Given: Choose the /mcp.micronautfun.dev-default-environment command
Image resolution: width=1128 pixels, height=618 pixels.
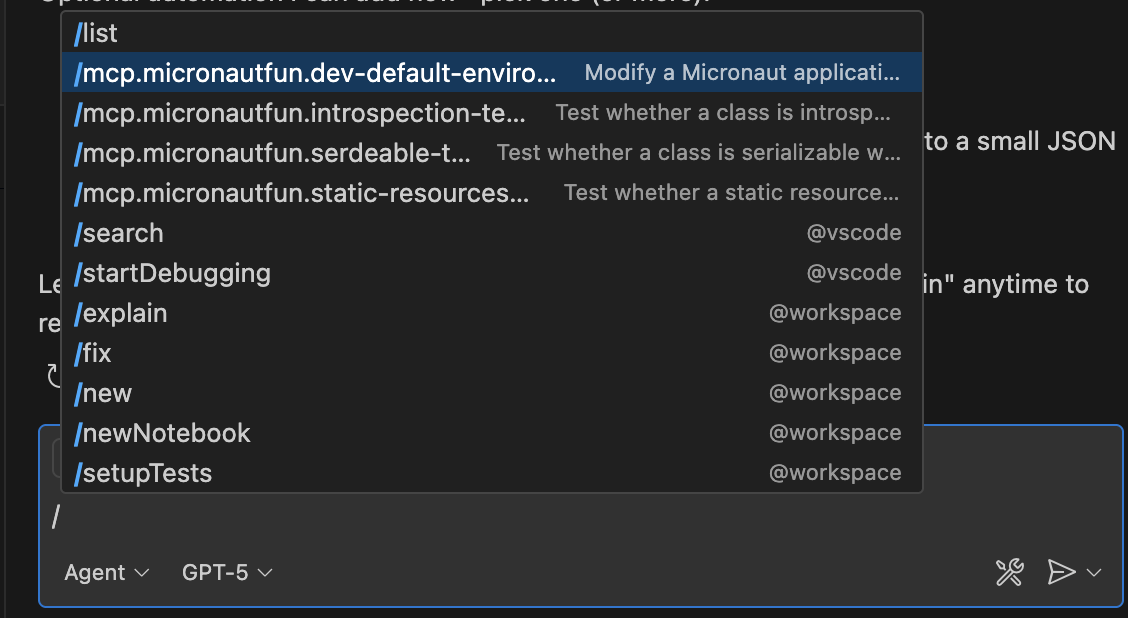Looking at the screenshot, I should pyautogui.click(x=492, y=73).
